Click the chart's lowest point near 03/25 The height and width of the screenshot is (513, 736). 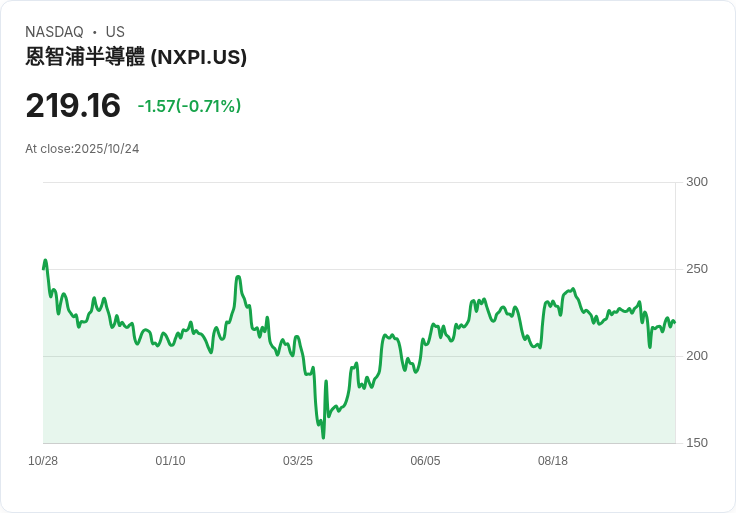pos(323,436)
